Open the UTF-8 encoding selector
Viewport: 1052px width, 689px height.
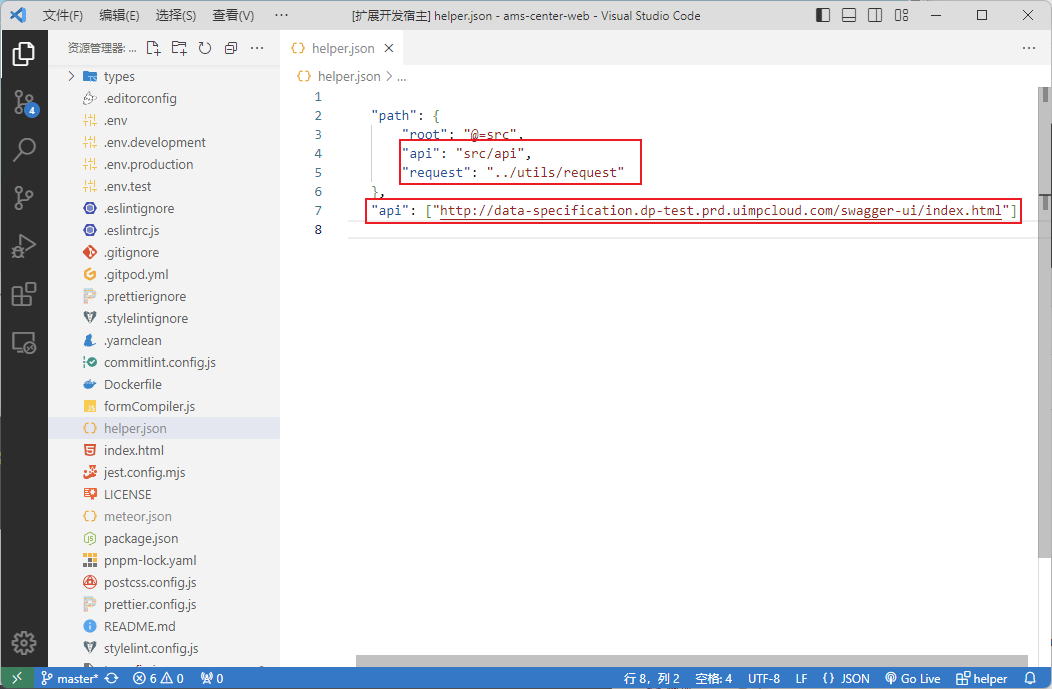coord(764,678)
